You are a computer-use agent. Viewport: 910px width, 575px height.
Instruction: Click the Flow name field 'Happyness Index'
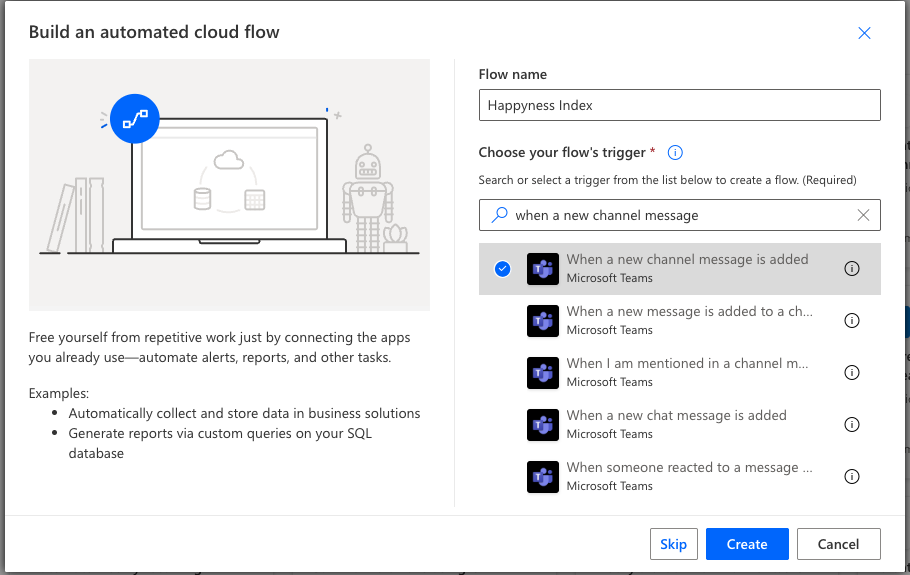[679, 105]
